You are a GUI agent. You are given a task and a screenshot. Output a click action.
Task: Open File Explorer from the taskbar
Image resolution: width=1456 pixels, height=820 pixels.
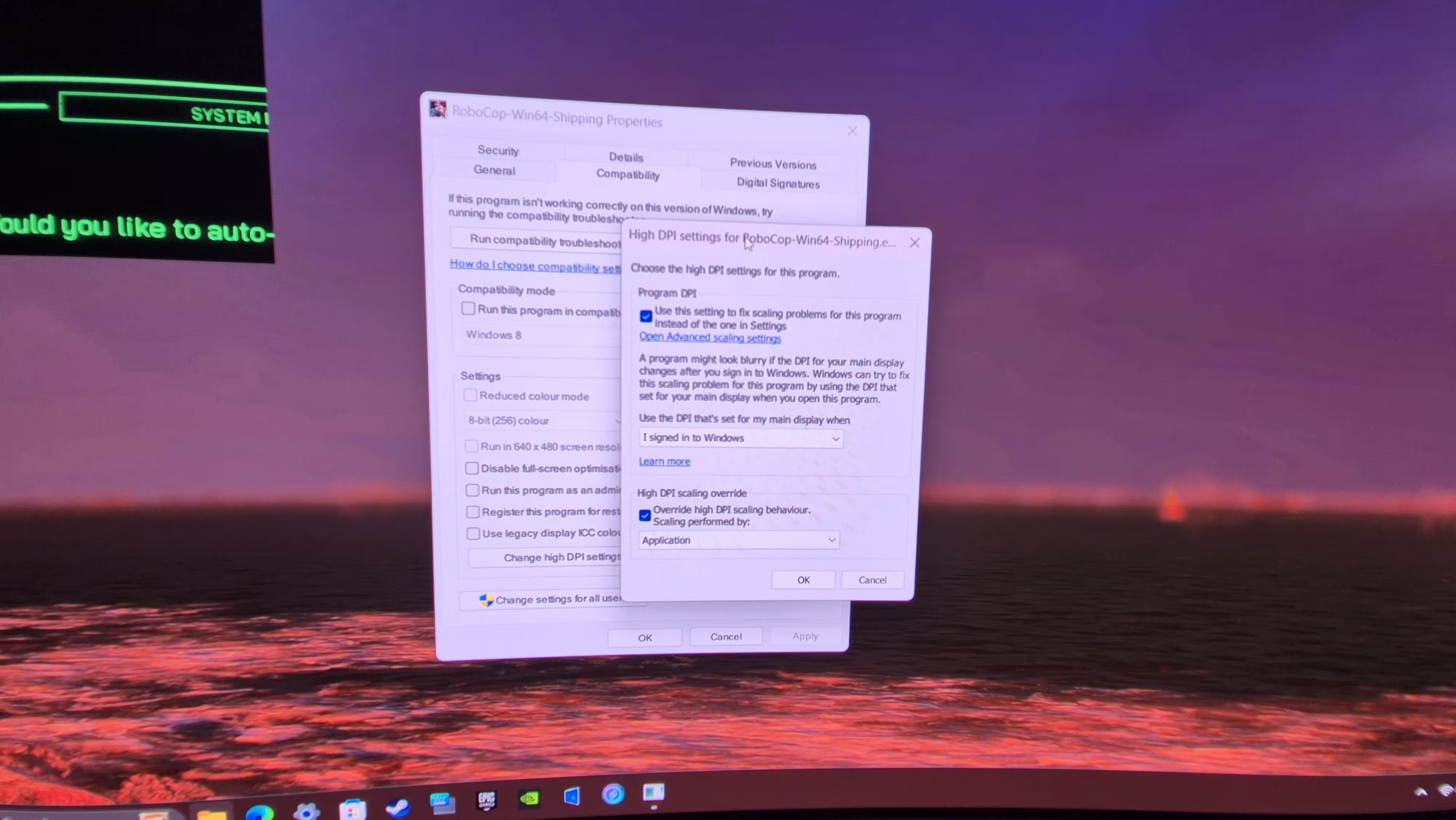pos(211,814)
